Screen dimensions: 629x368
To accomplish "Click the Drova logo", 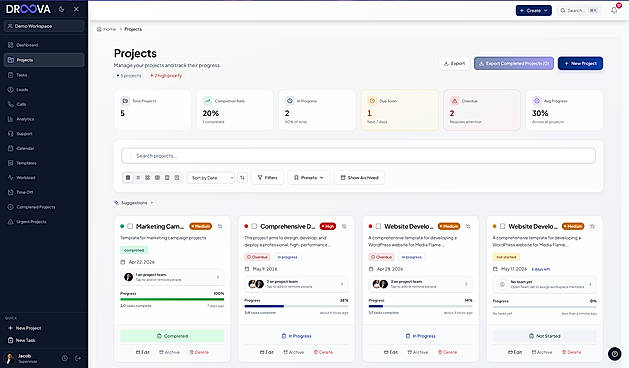I will 28,9.
